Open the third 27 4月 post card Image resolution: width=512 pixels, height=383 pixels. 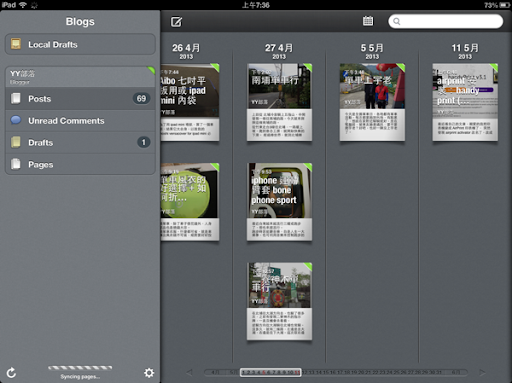point(279,301)
